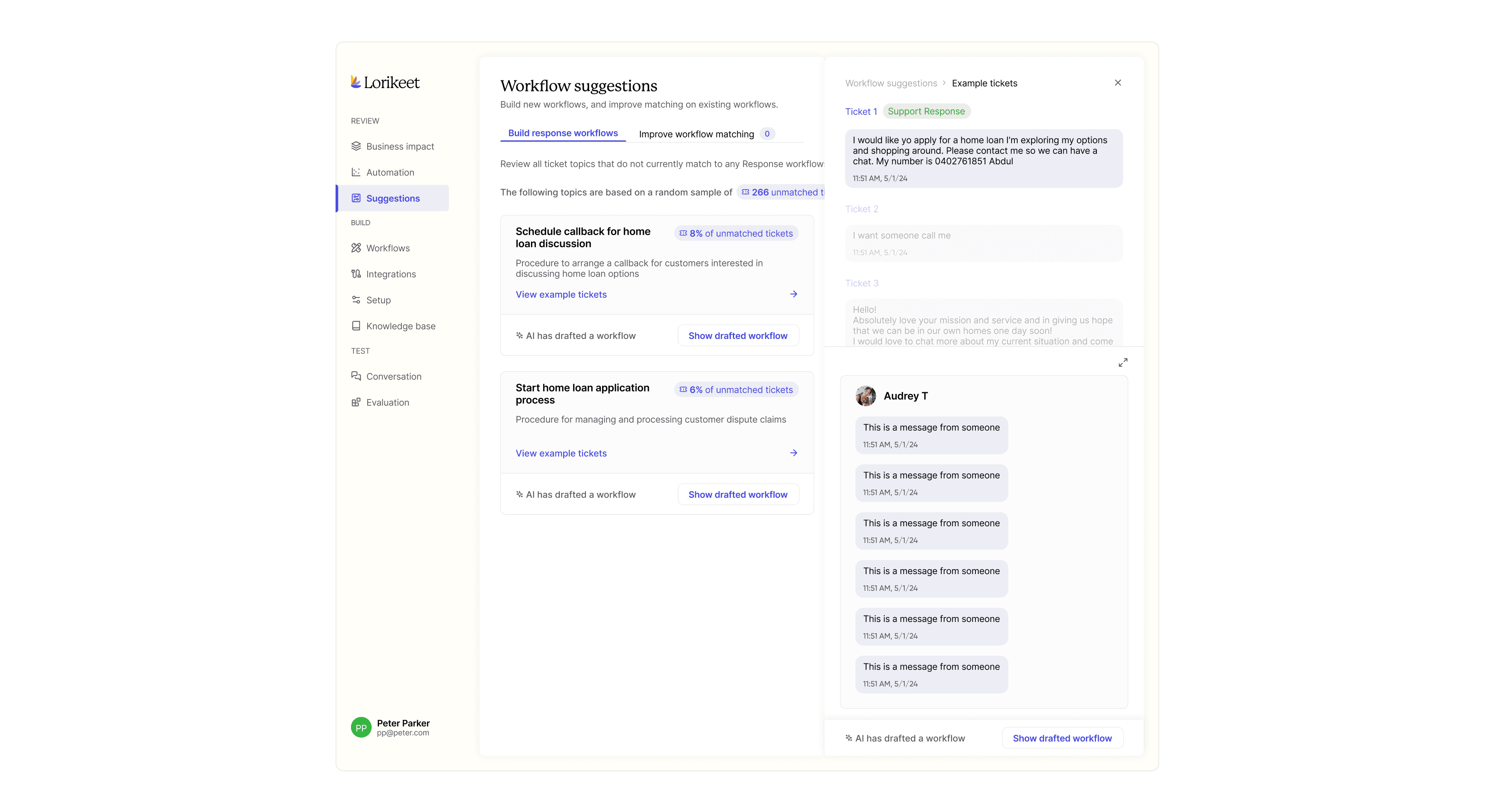The width and height of the screenshot is (1495, 812).
Task: Close the Example tickets panel
Action: (x=1118, y=83)
